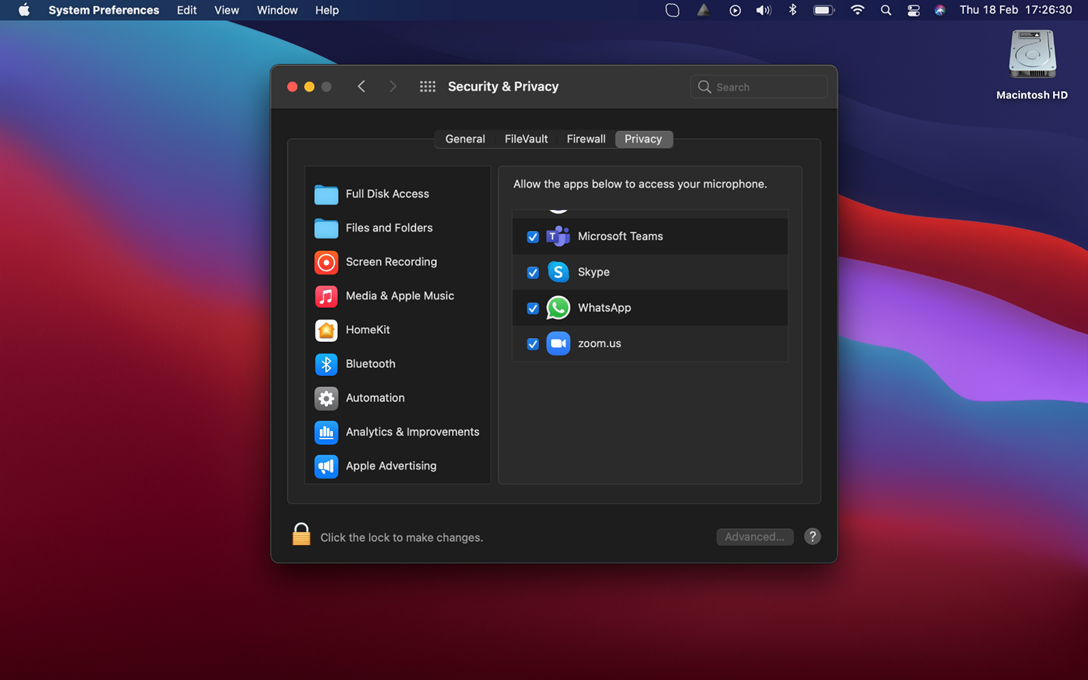Untick zoom.us microphone permission checkbox
This screenshot has height=680, width=1088.
click(533, 344)
